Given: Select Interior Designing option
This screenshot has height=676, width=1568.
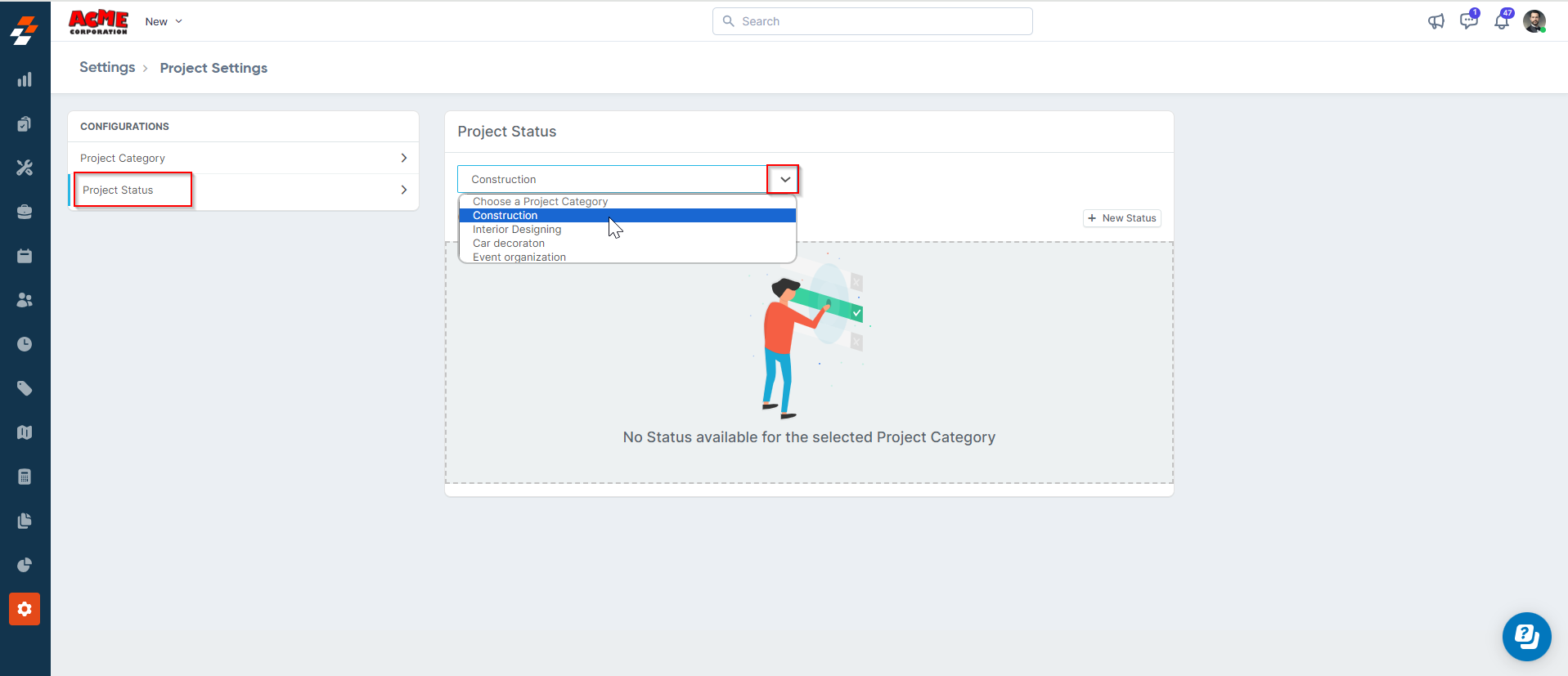Looking at the screenshot, I should click(x=627, y=230).
